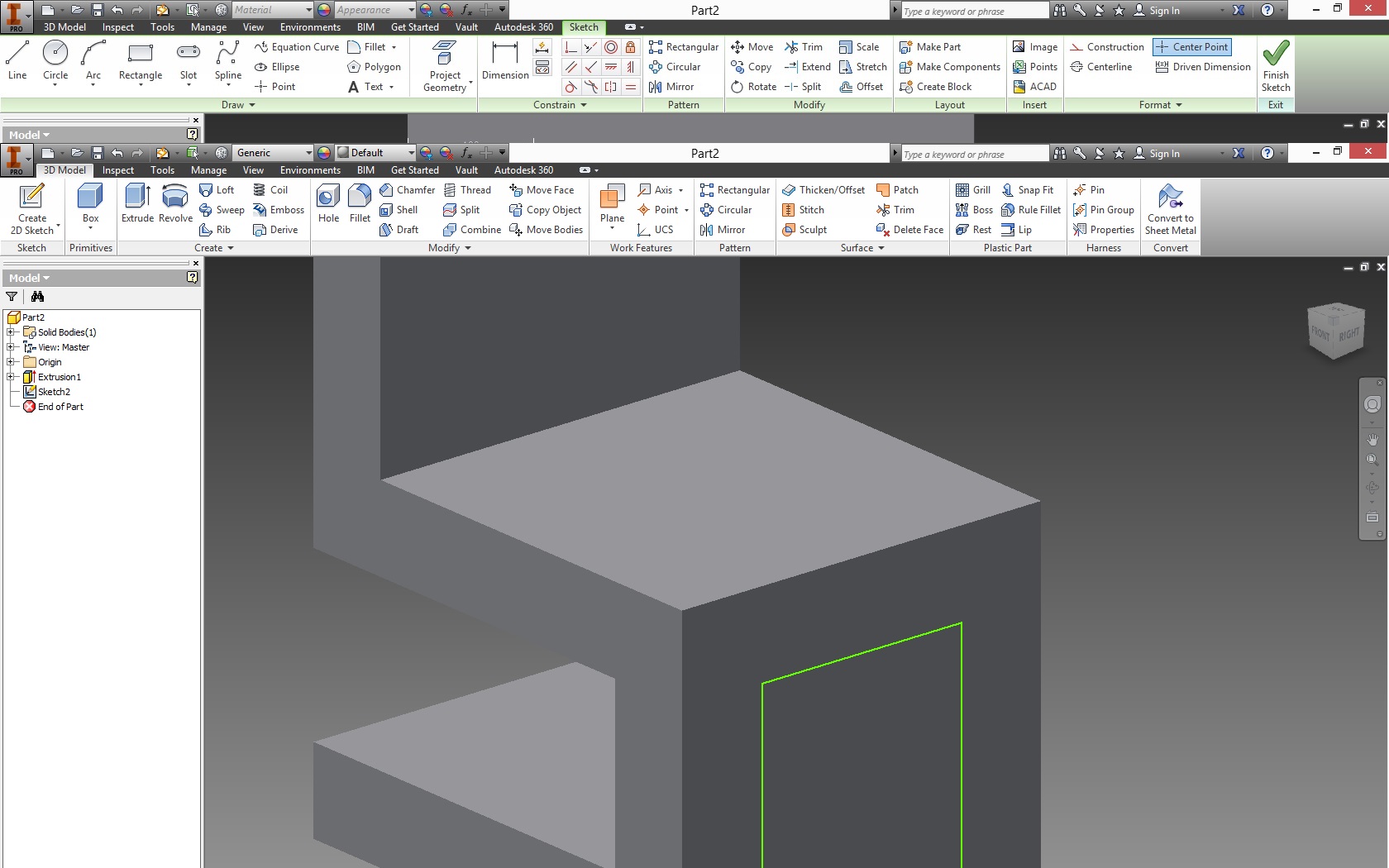Select the Circle sketch tool
Screen dimensions: 1389x868
click(55, 61)
